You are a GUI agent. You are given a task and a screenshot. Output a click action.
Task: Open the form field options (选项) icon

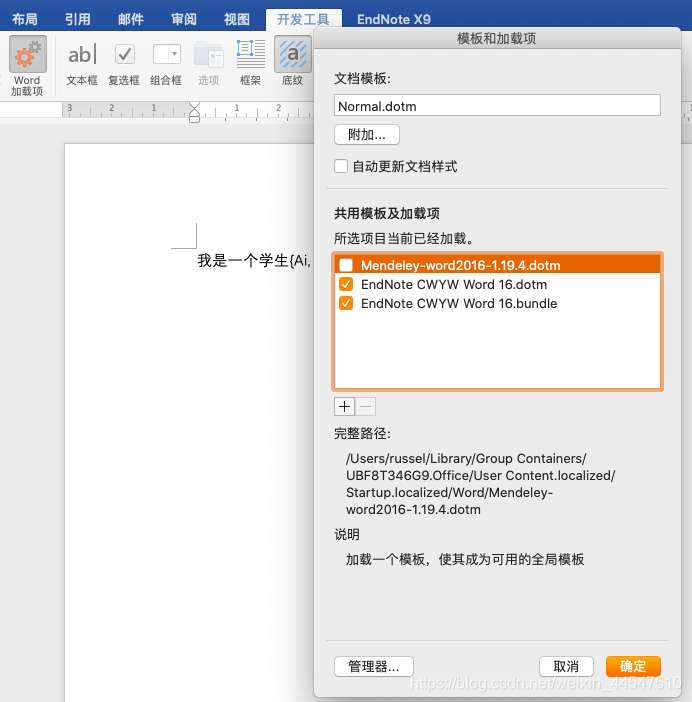(x=209, y=55)
